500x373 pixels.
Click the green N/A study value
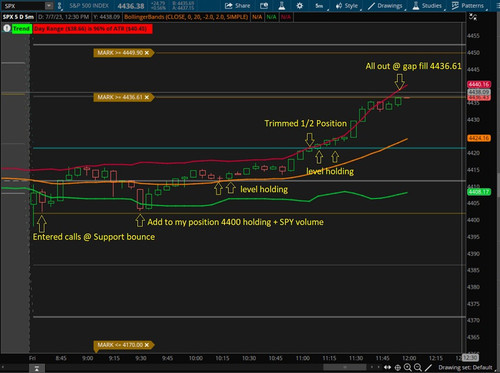tap(271, 17)
